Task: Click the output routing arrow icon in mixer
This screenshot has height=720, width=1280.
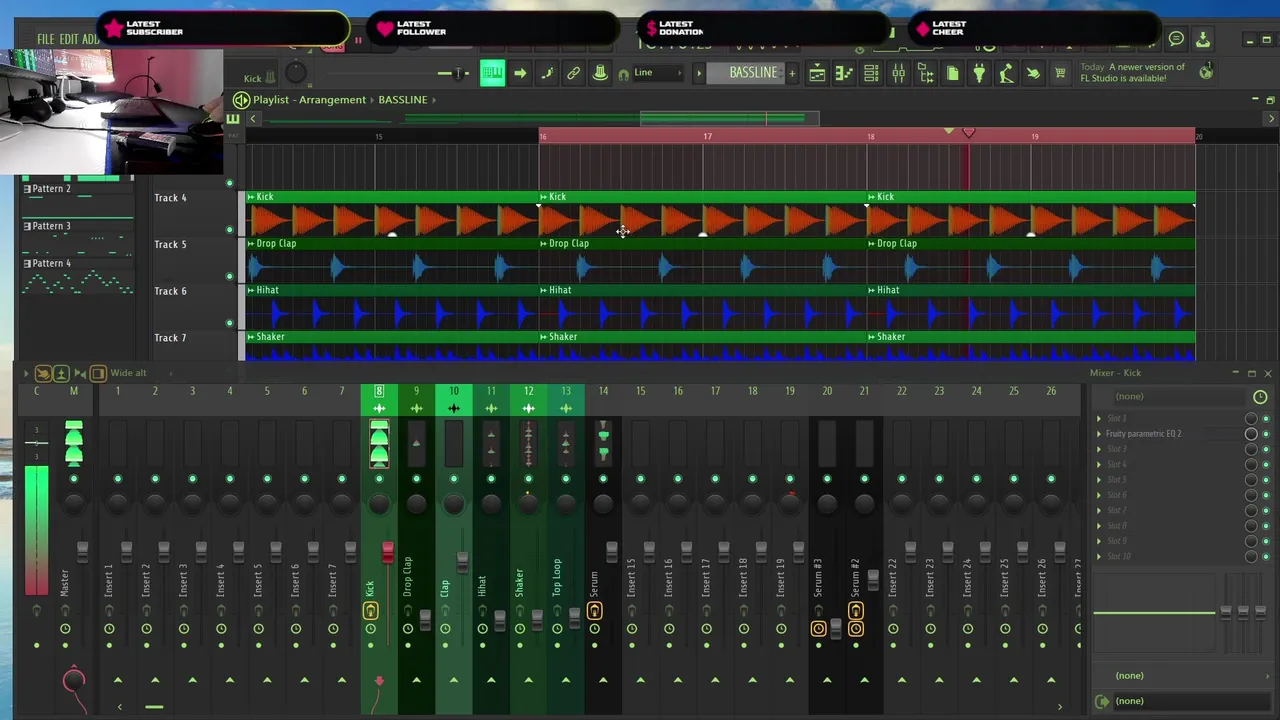Action: [1103, 701]
